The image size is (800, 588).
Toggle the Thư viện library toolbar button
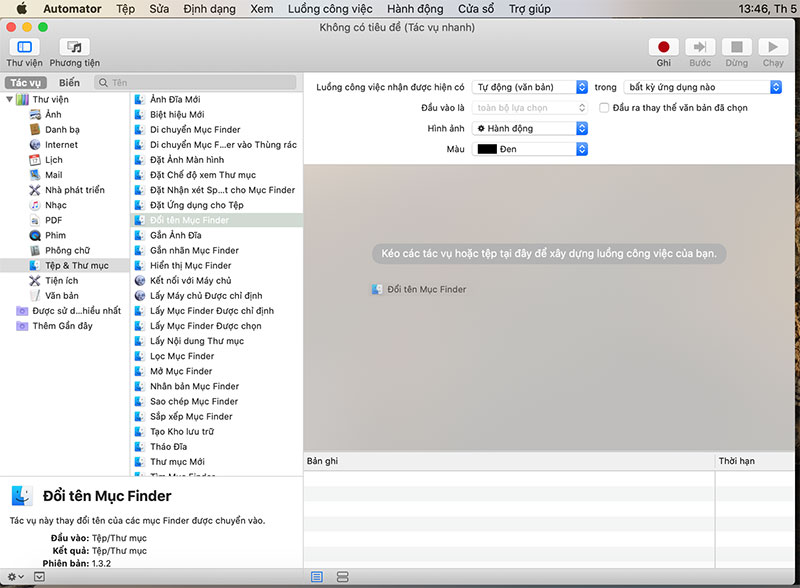click(24, 47)
